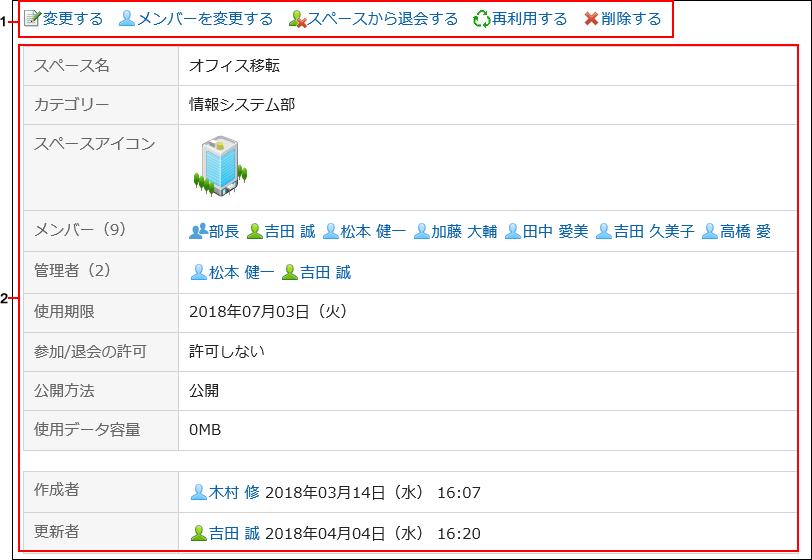This screenshot has width=812, height=560.
Task: Click the leave-space icon beside スペースから退会する
Action: [x=297, y=19]
